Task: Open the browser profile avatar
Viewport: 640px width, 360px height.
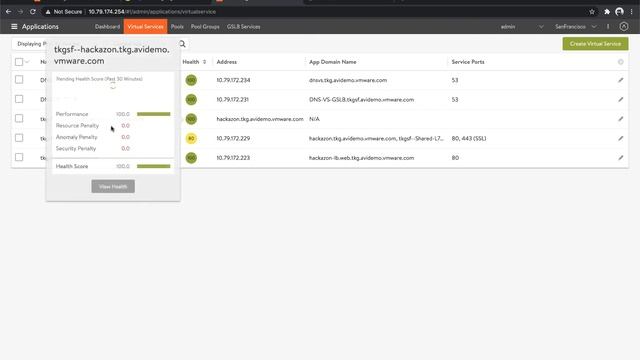Action: point(619,12)
